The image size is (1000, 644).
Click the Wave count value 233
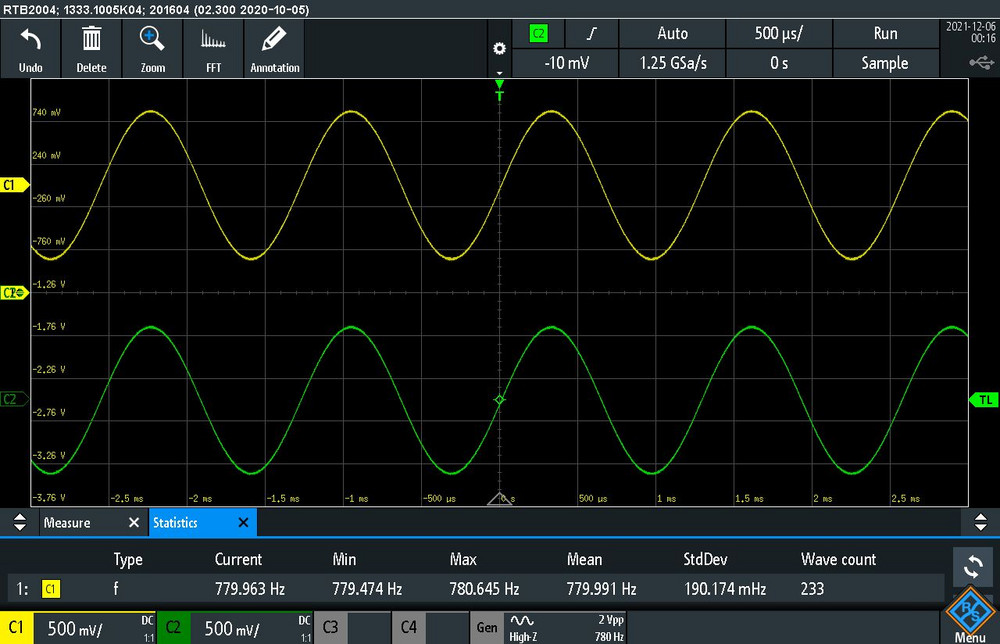812,589
